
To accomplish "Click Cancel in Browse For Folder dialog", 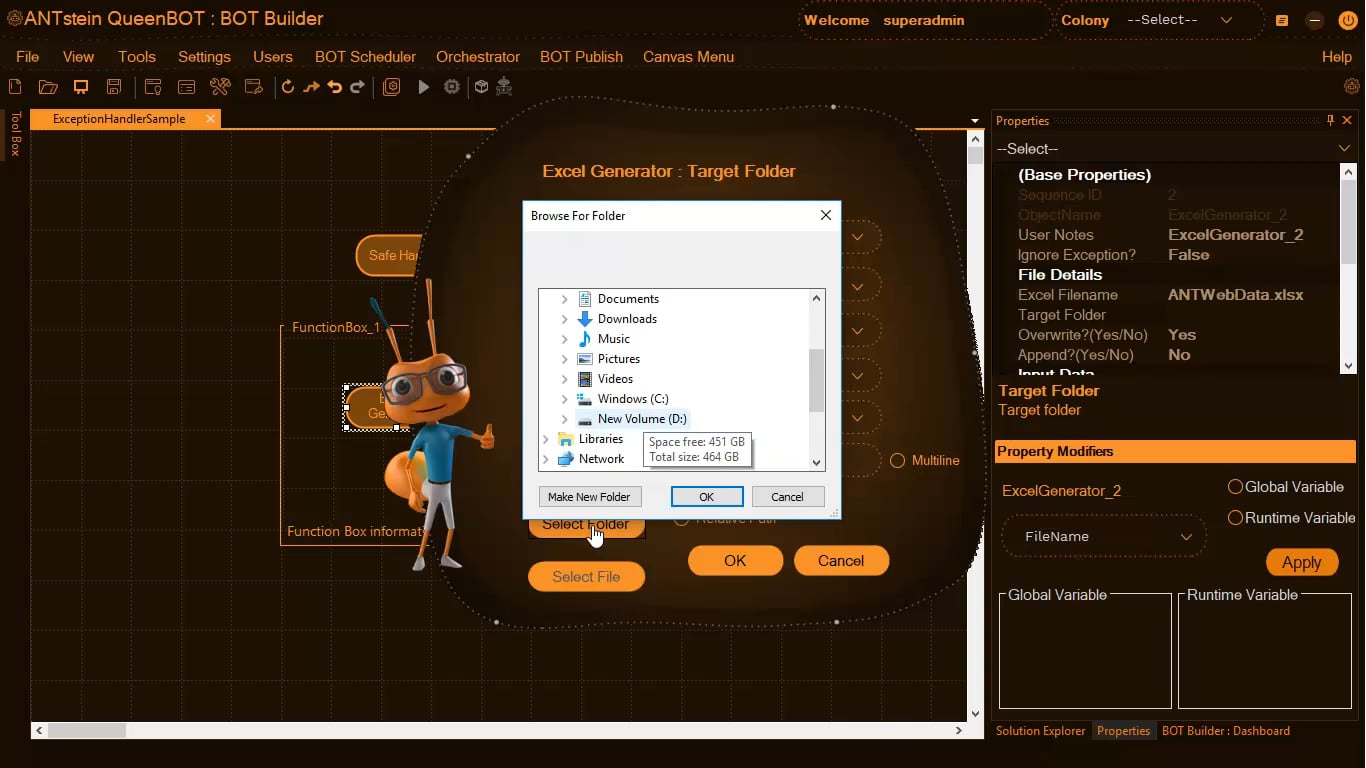I will 787,497.
